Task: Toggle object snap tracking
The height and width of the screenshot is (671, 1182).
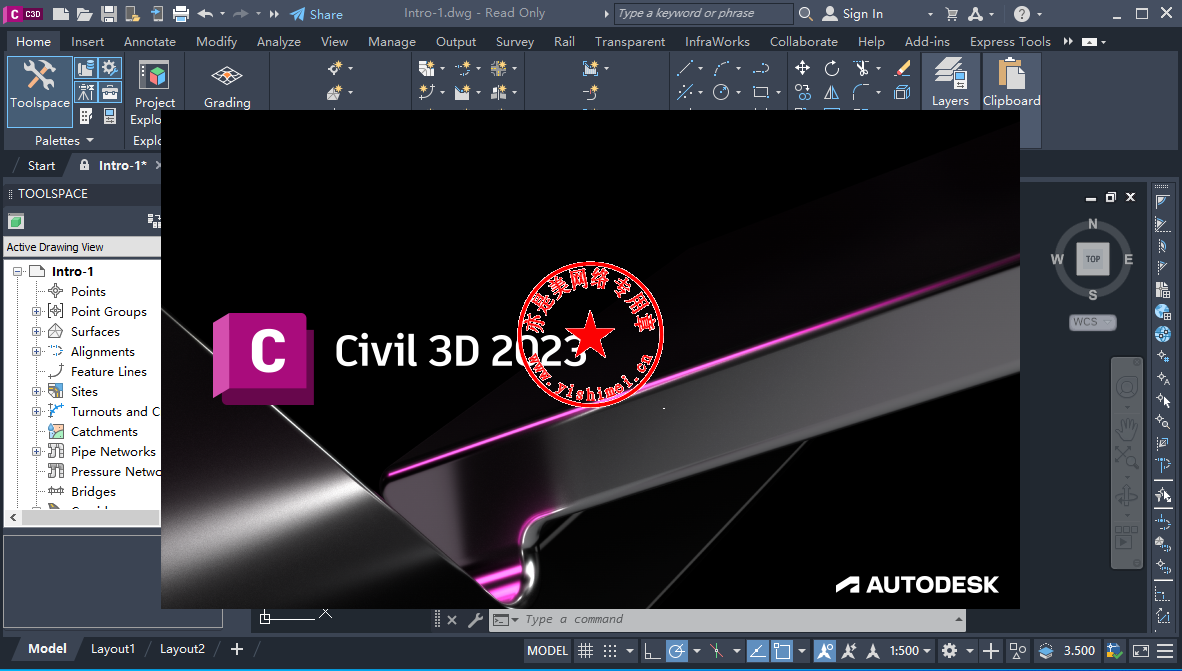Action: pyautogui.click(x=758, y=650)
